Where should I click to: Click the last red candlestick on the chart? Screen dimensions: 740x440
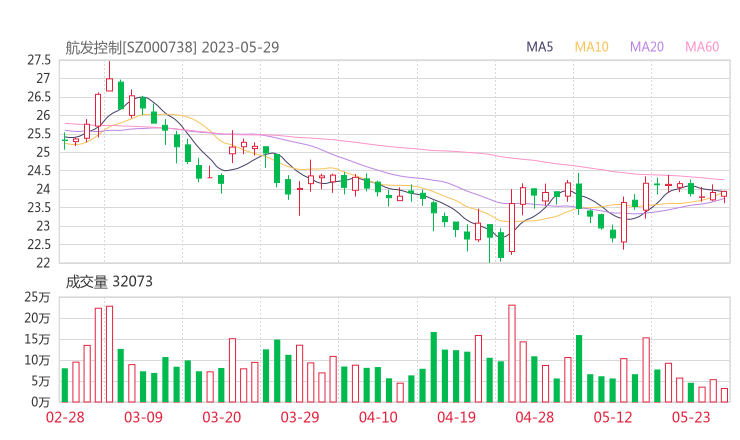click(724, 194)
